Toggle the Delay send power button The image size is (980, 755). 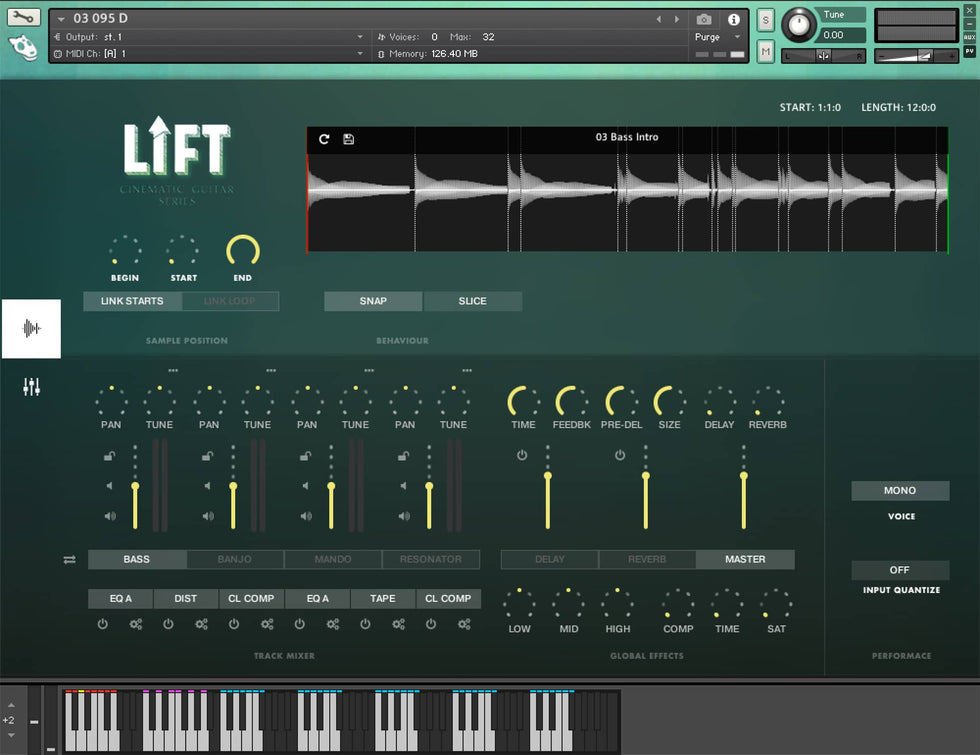522,456
